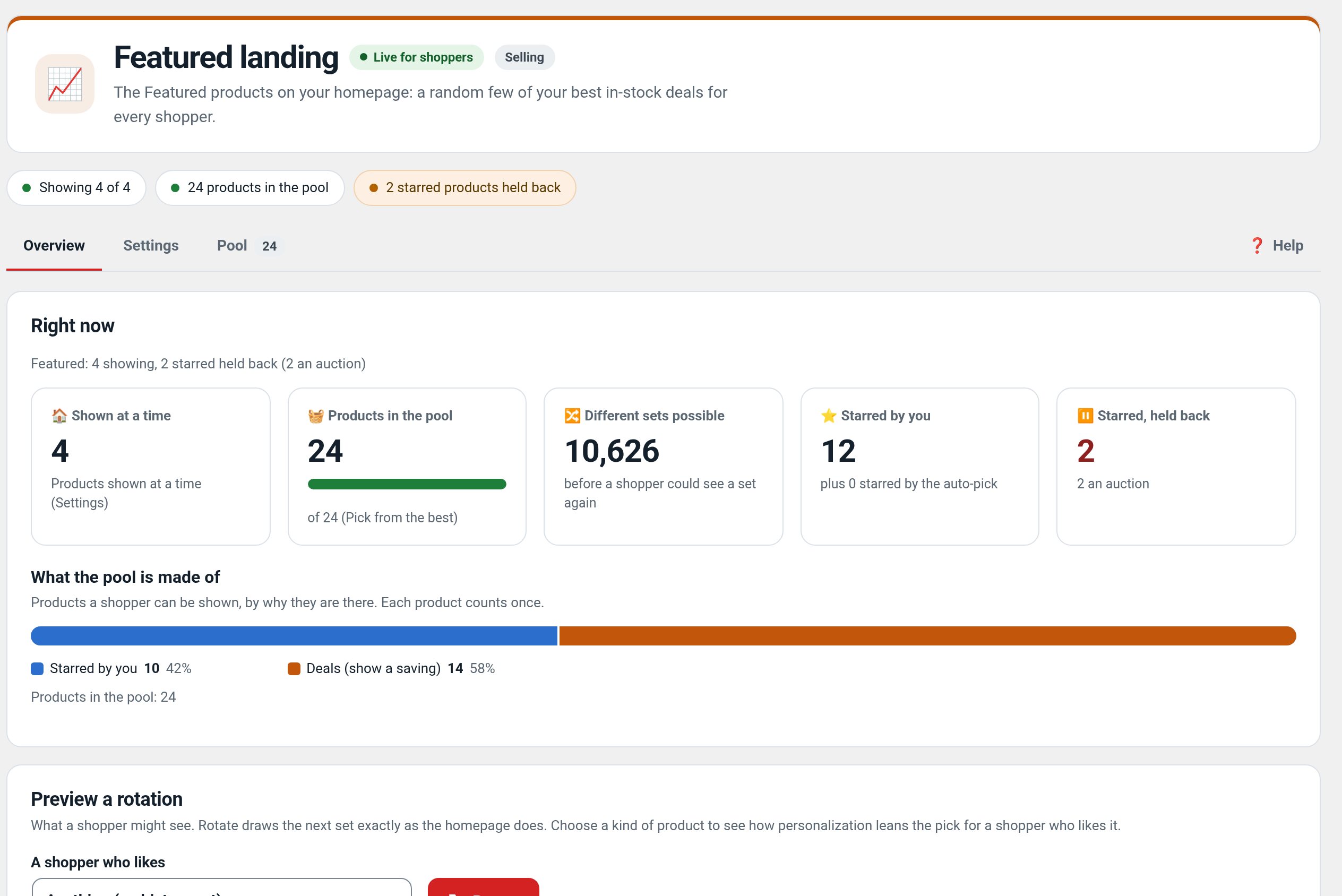Click the Featured landing chart icon
Image resolution: width=1342 pixels, height=896 pixels.
65,84
